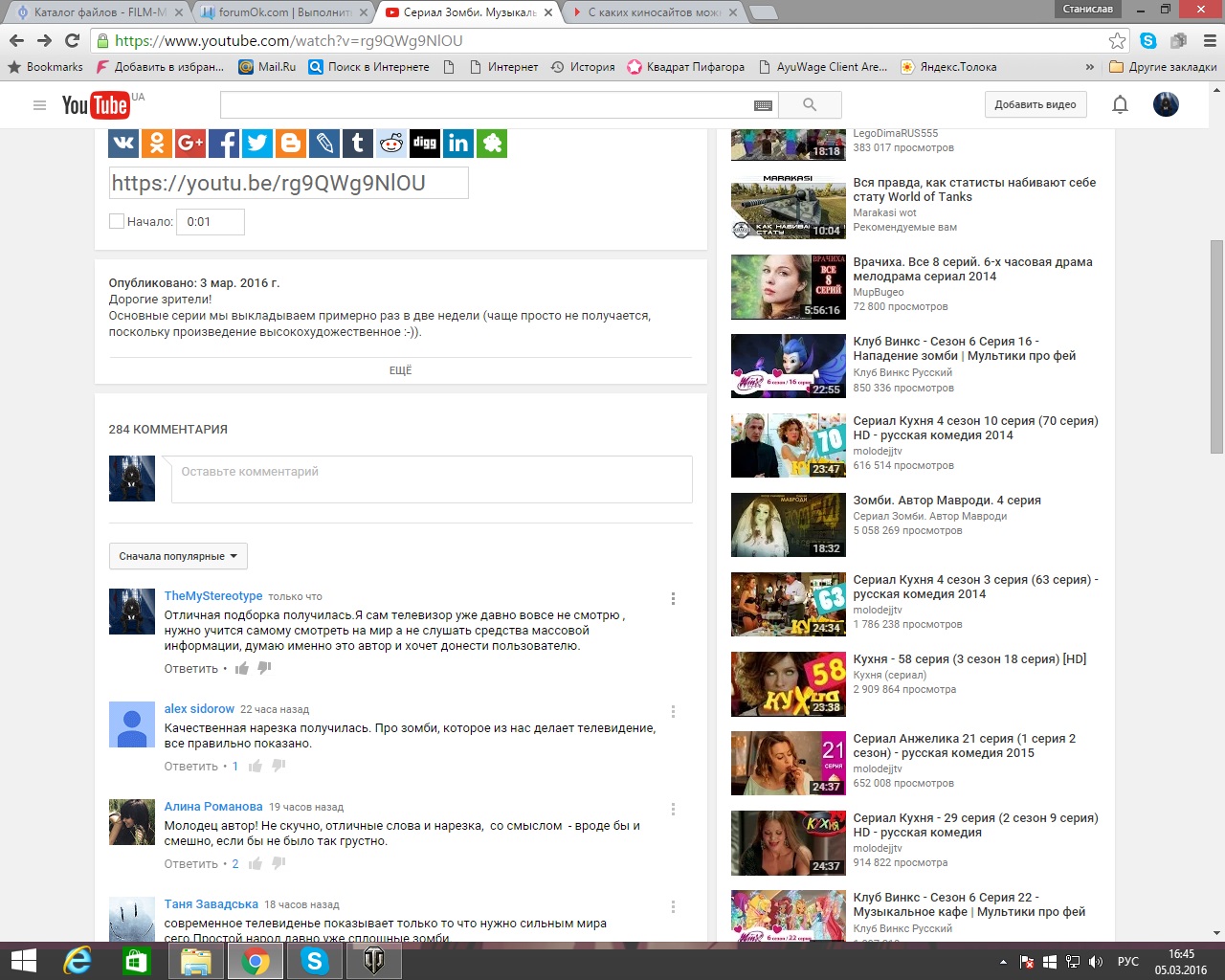Open the account avatar menu
The width and height of the screenshot is (1225, 980).
tap(1166, 104)
